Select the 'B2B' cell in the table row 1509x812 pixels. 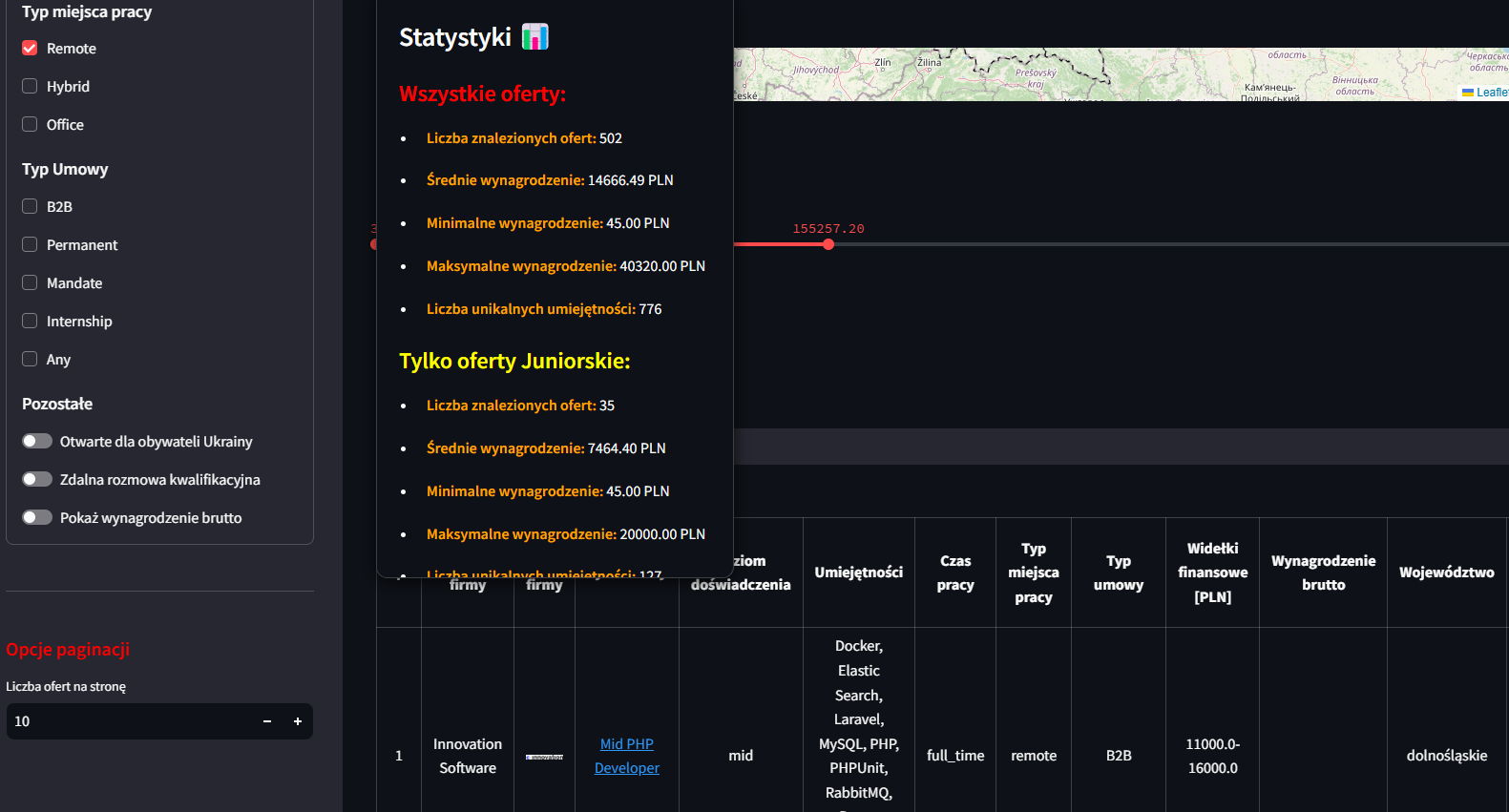tap(1119, 756)
